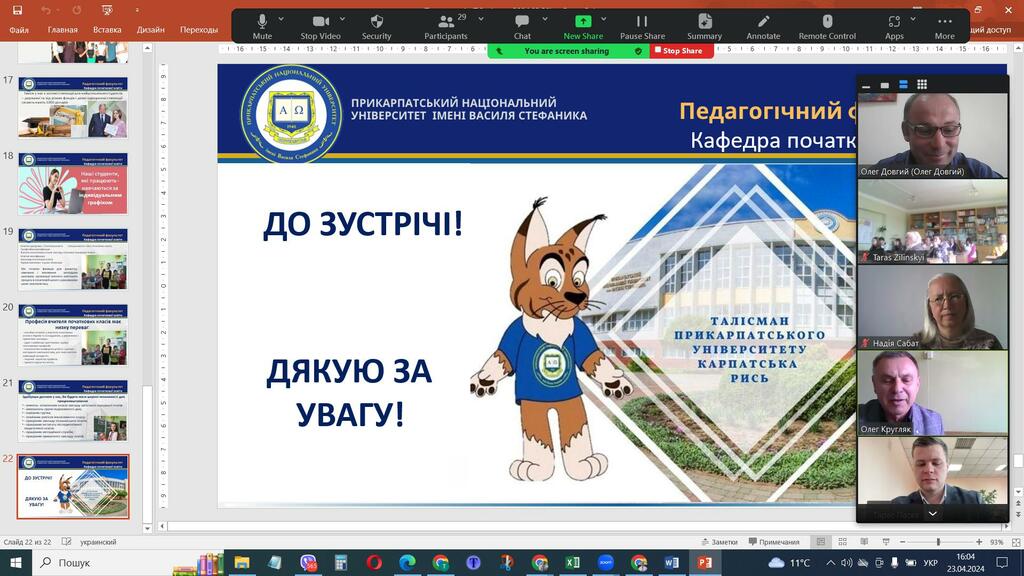Click the Заметки notes button

[718, 542]
